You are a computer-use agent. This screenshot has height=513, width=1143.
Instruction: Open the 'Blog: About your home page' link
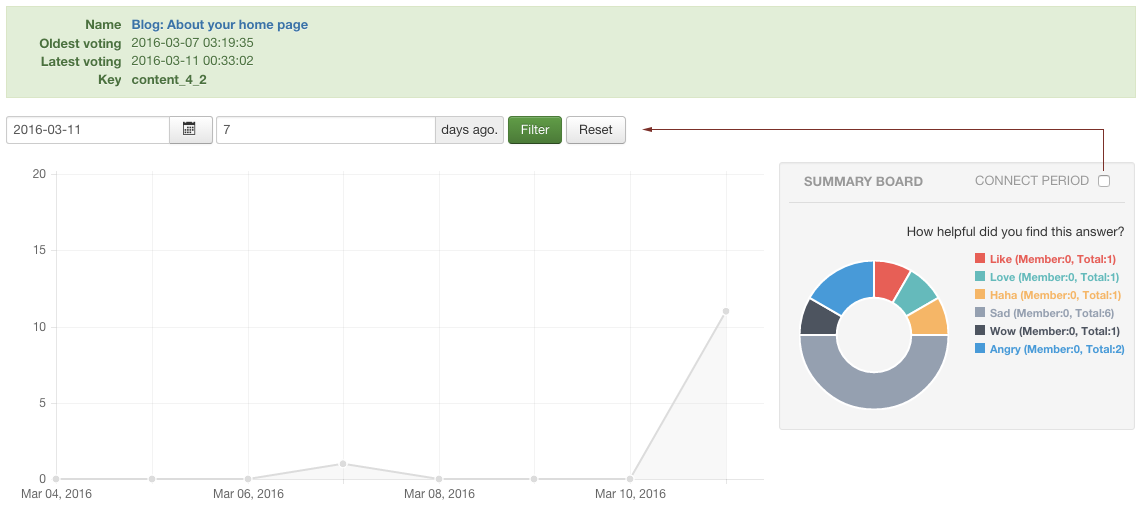[x=220, y=24]
